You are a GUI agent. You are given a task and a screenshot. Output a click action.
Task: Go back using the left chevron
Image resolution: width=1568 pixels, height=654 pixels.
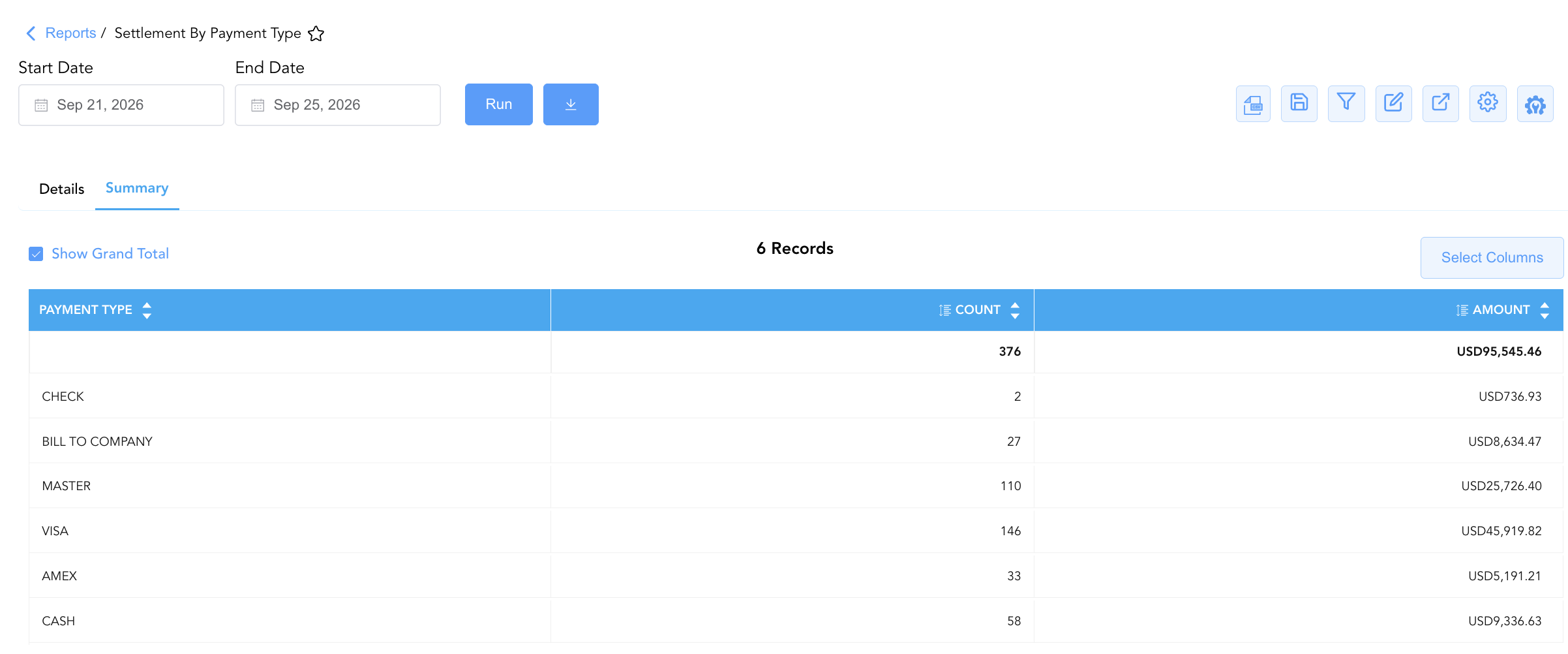(x=31, y=33)
